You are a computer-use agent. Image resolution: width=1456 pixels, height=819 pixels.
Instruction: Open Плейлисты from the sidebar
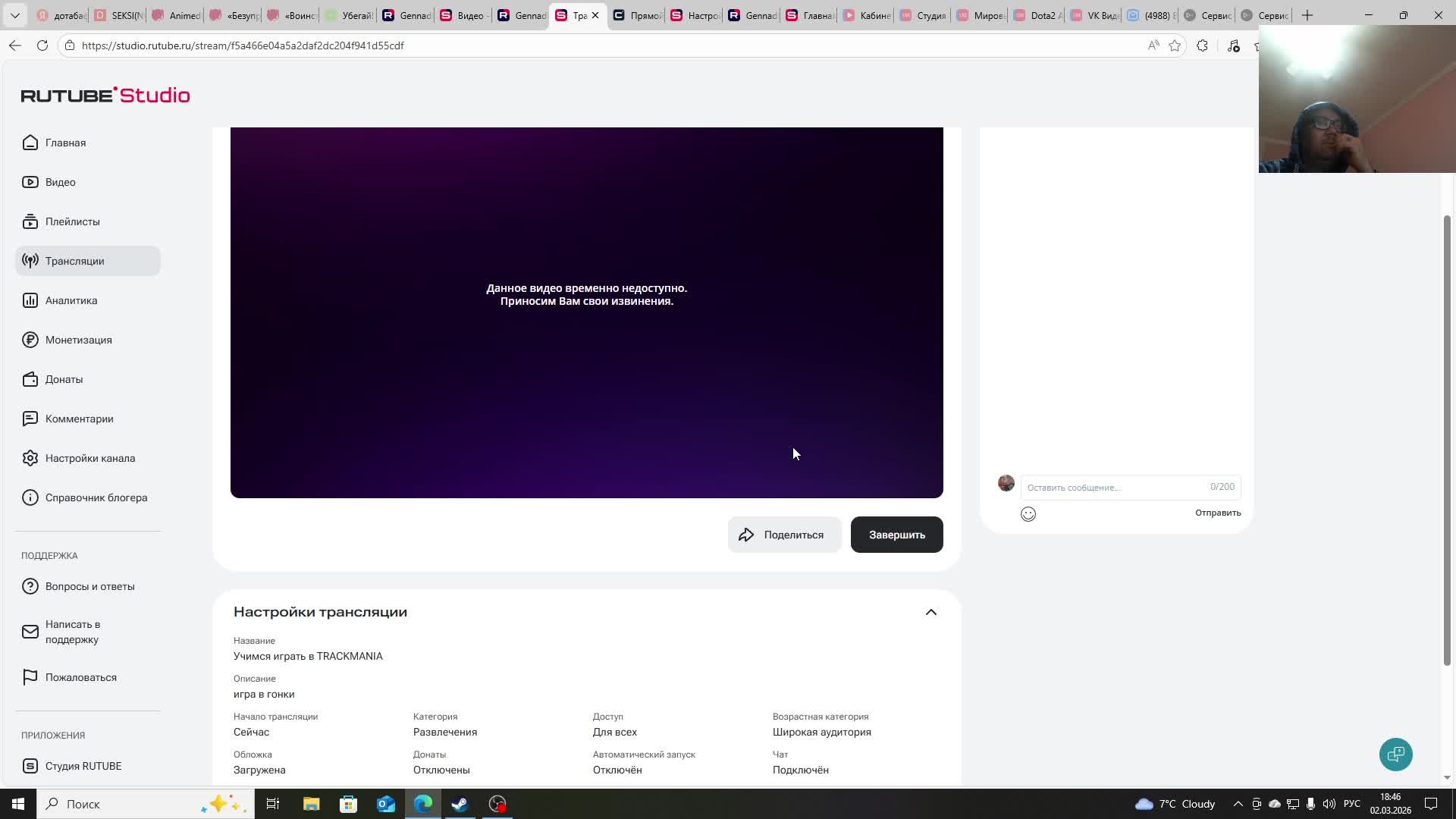[72, 221]
